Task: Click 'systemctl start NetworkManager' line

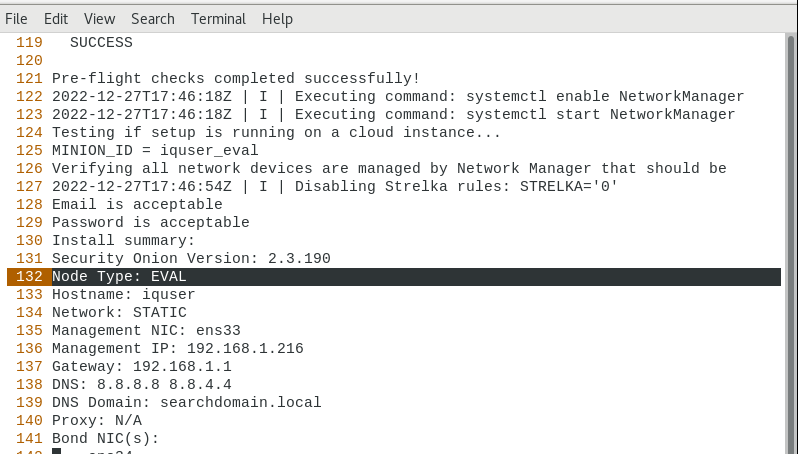Action: [393, 115]
